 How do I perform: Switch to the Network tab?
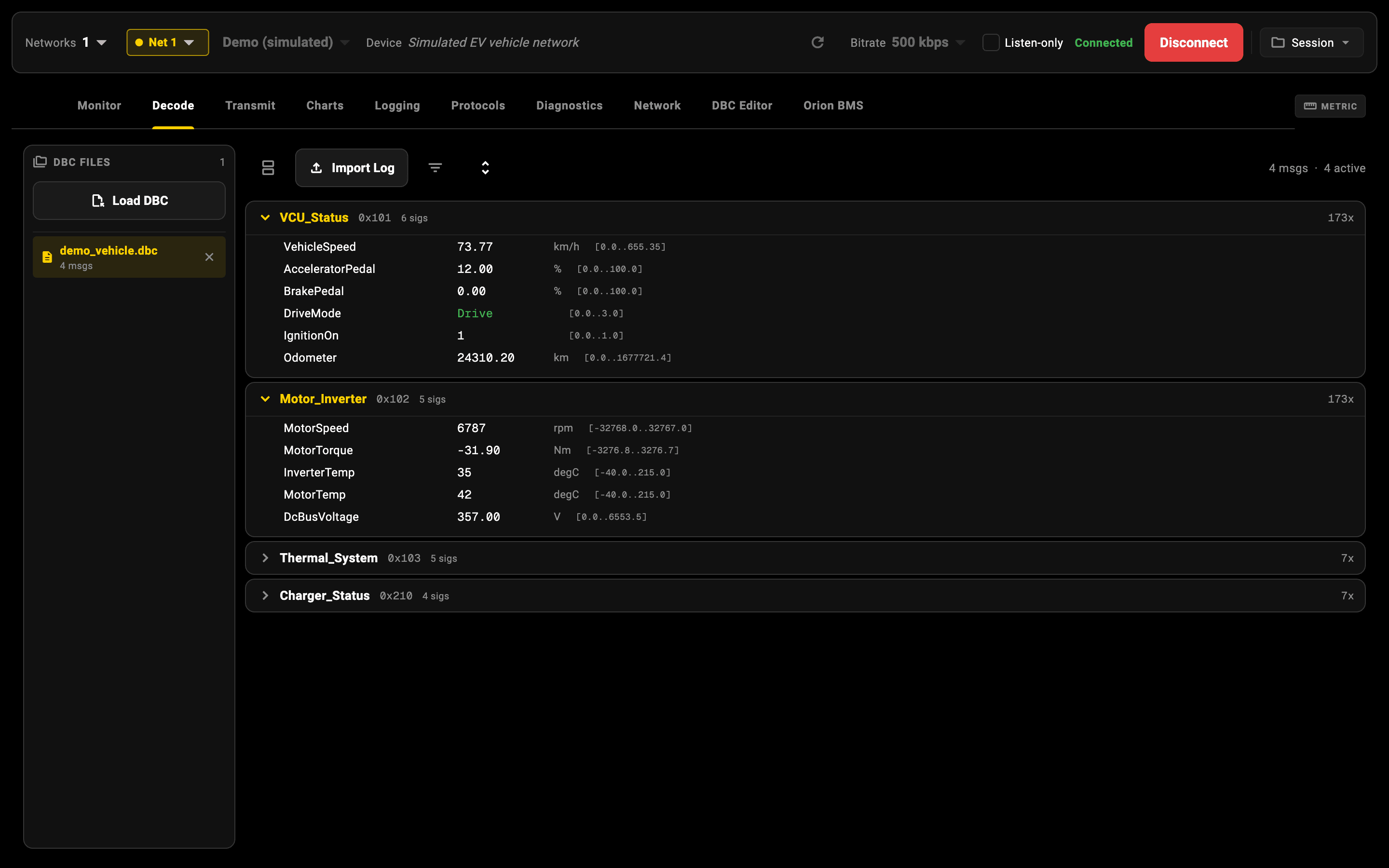(x=657, y=106)
